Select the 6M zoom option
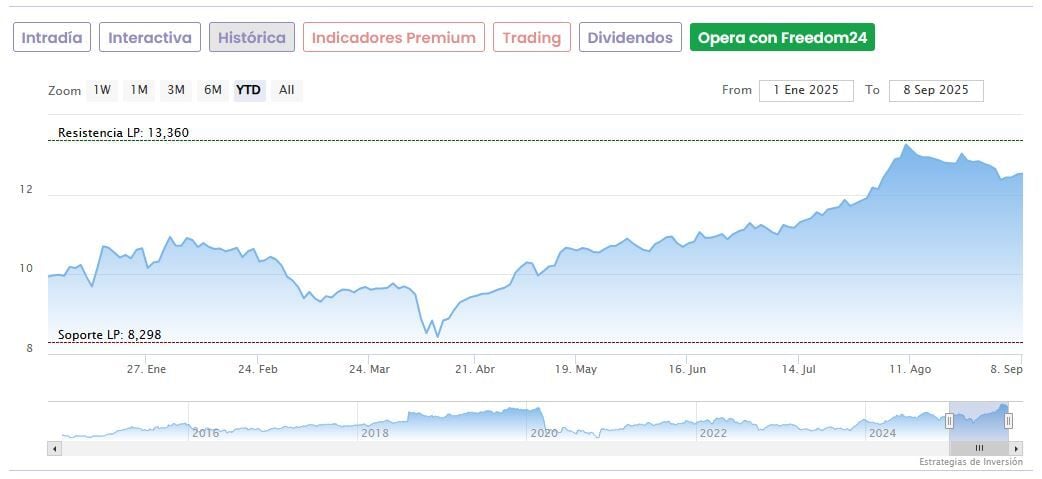This screenshot has width=1042, height=479. point(213,90)
